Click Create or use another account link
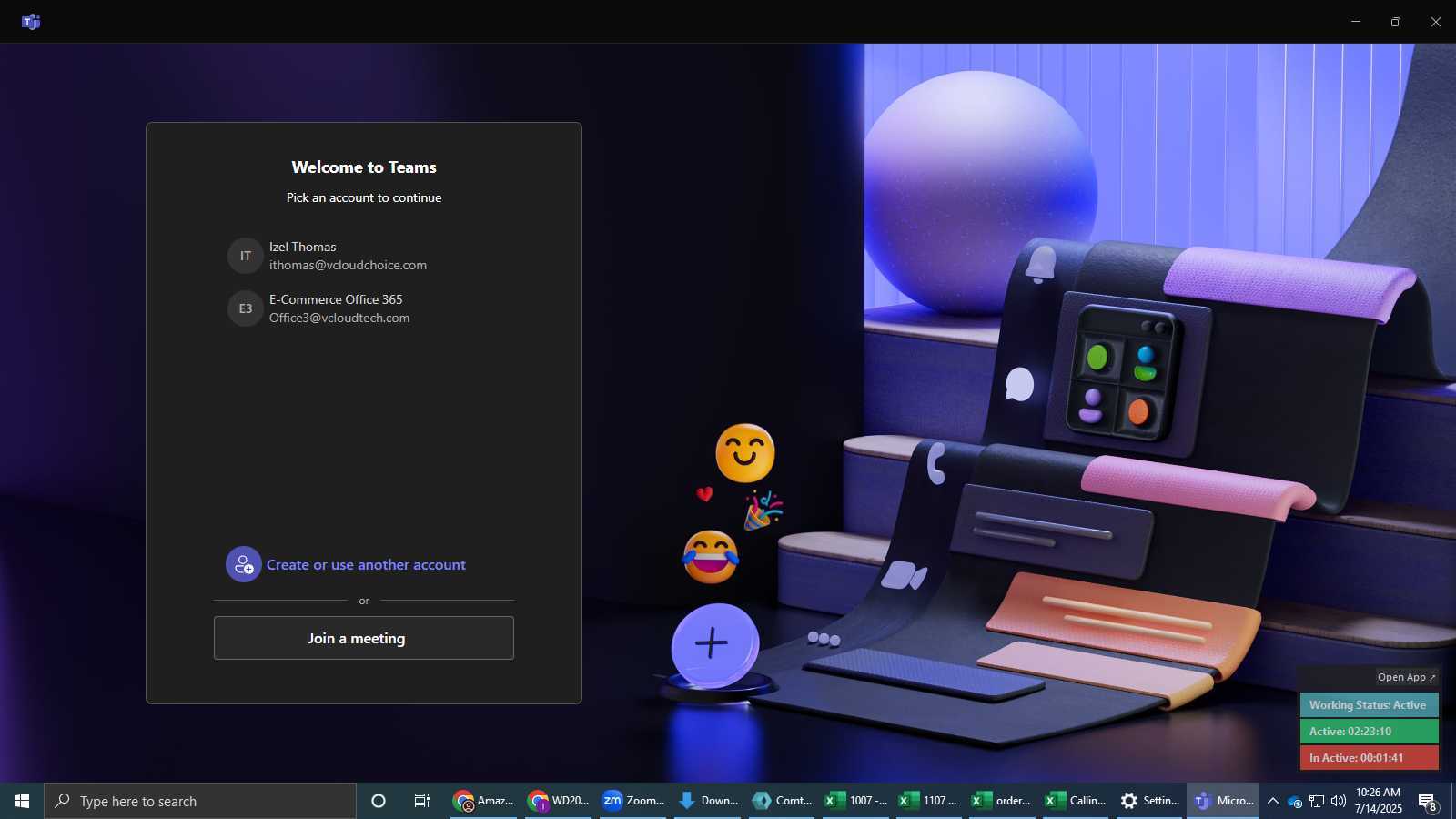This screenshot has height=819, width=1456. (x=366, y=565)
